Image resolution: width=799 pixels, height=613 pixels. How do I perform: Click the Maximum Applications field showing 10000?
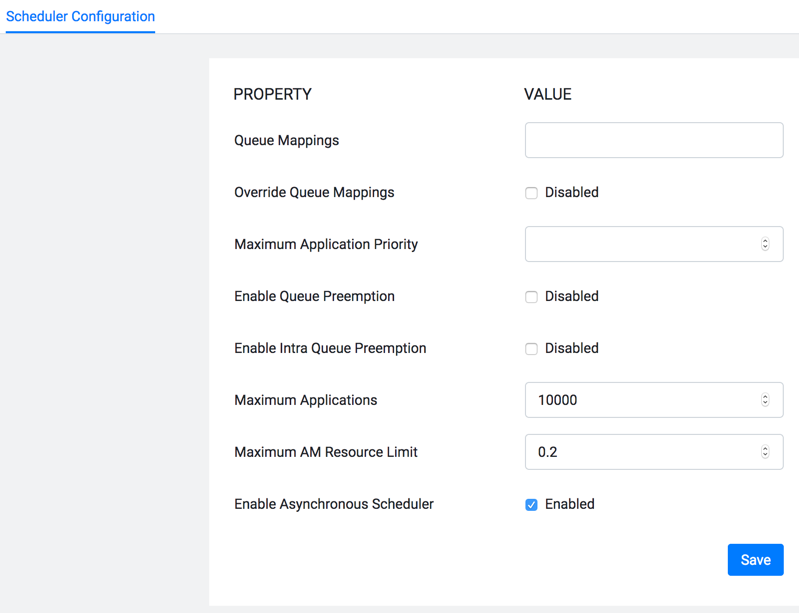pos(640,400)
